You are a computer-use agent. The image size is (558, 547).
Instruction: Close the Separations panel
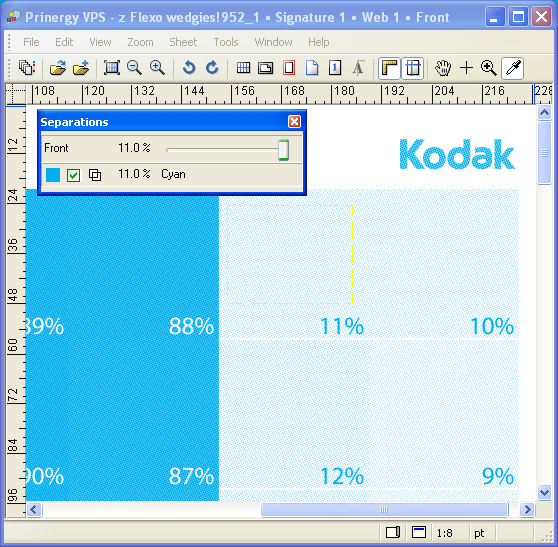click(x=294, y=122)
